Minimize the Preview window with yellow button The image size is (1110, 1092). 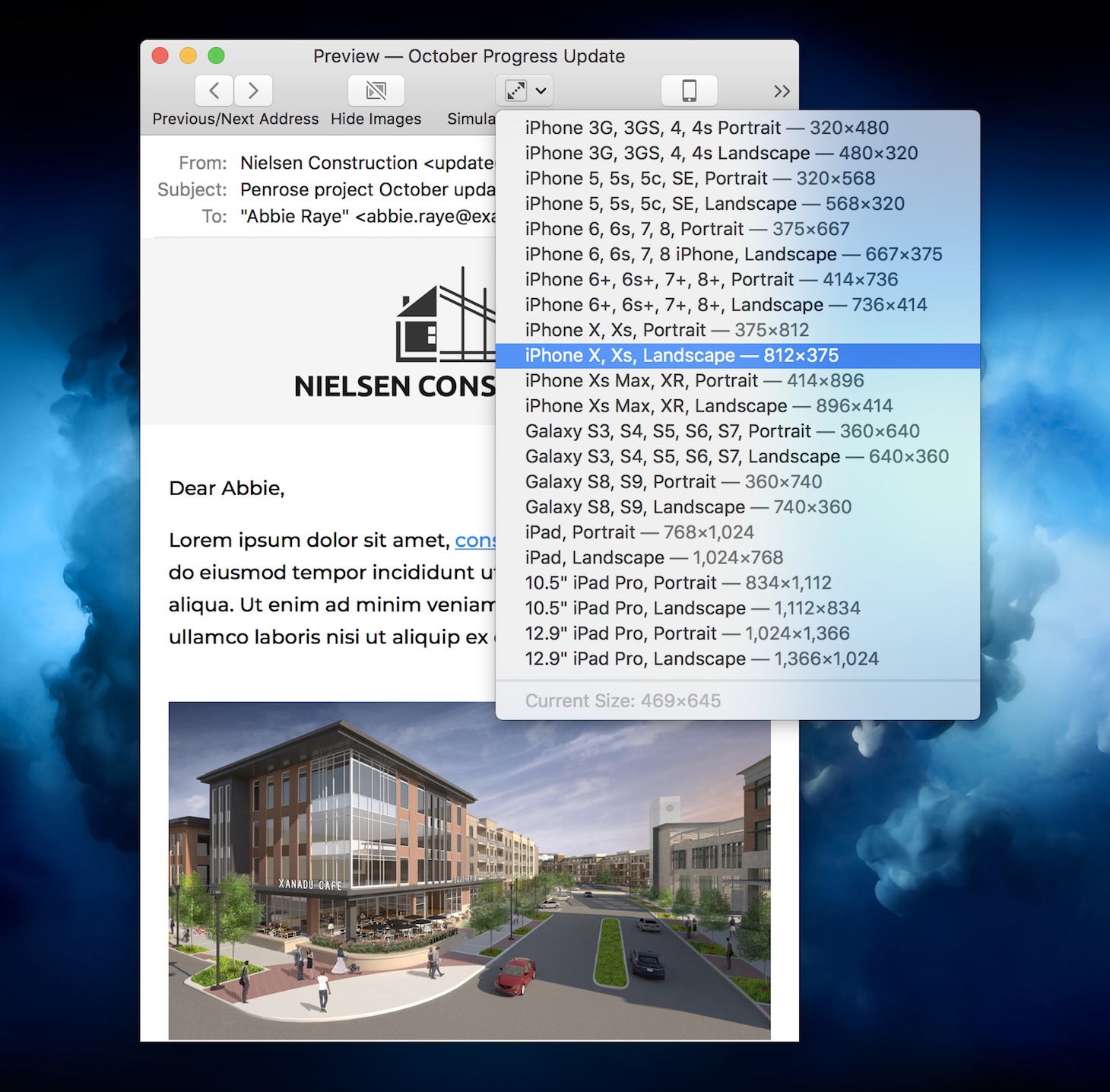[188, 56]
